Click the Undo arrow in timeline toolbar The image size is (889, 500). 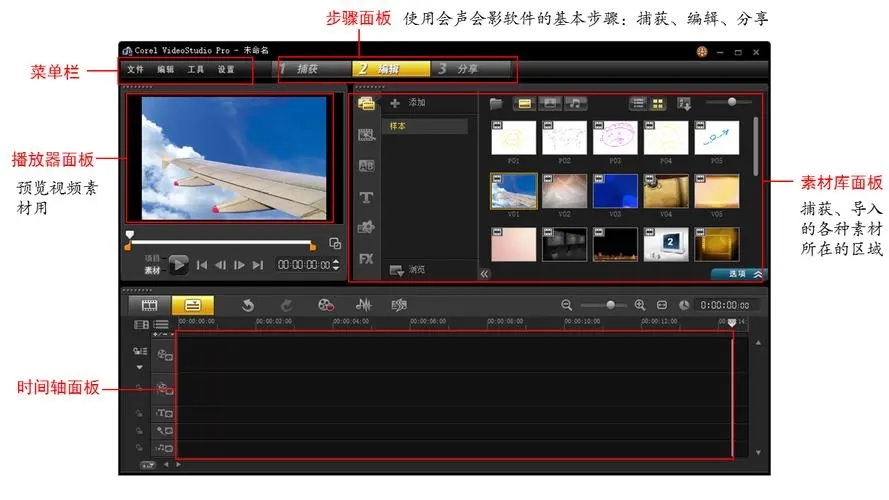click(x=248, y=304)
